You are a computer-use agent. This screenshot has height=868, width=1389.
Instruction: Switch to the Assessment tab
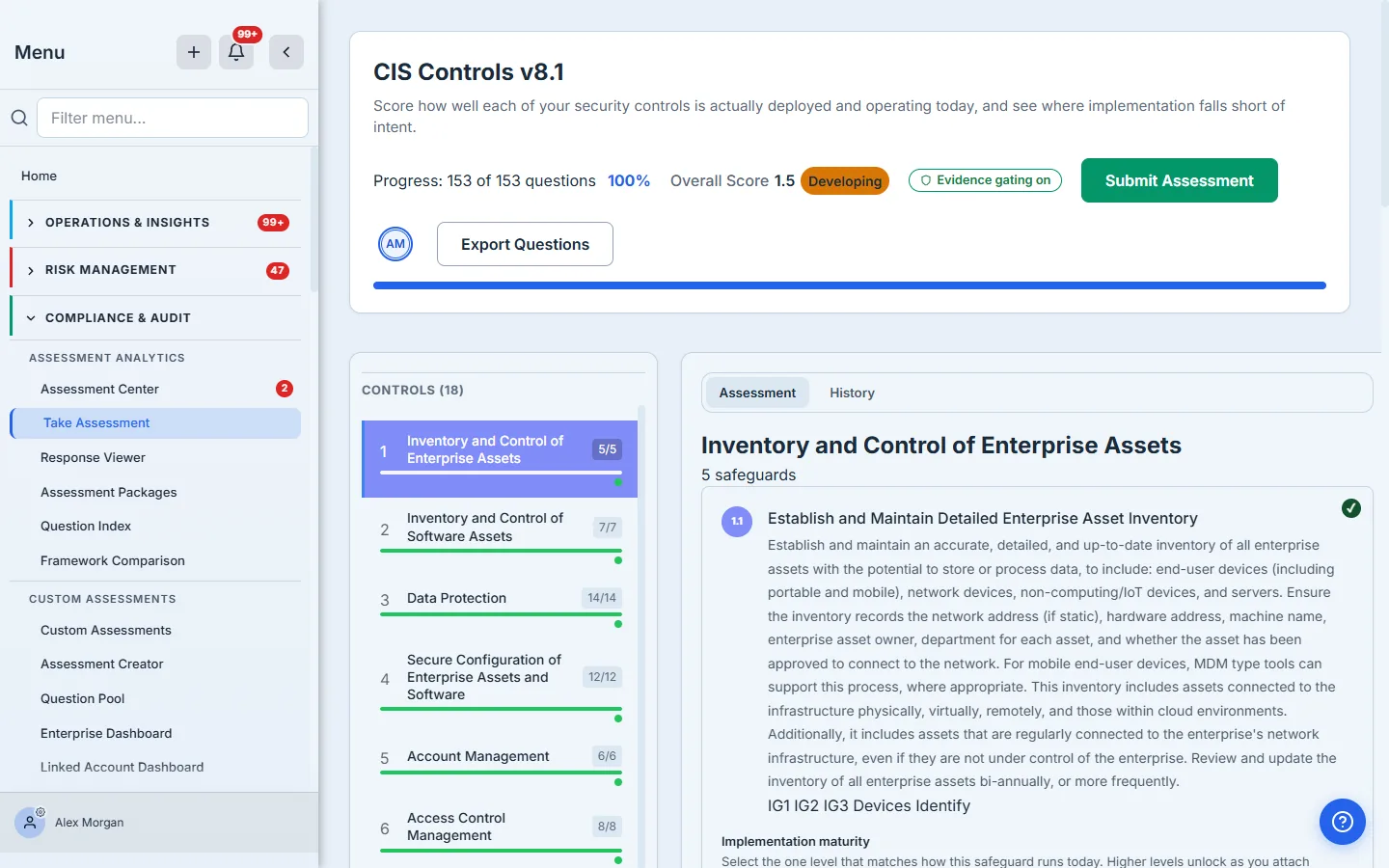coord(757,393)
